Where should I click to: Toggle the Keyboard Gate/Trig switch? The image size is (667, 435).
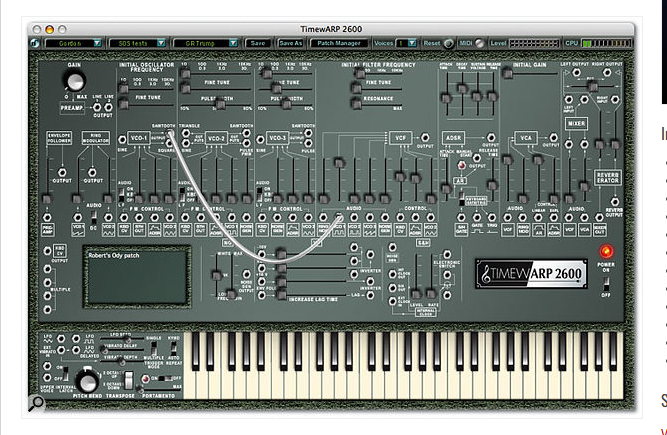pyautogui.click(x=461, y=199)
